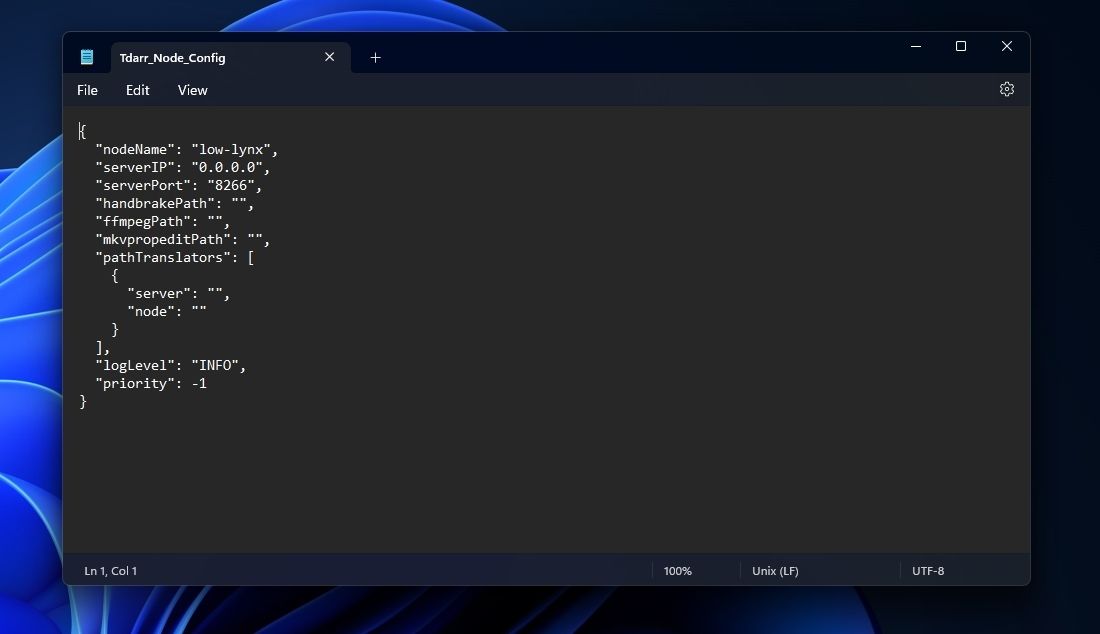
Task: Click the Unix (LF) line-ending indicator
Action: click(775, 570)
